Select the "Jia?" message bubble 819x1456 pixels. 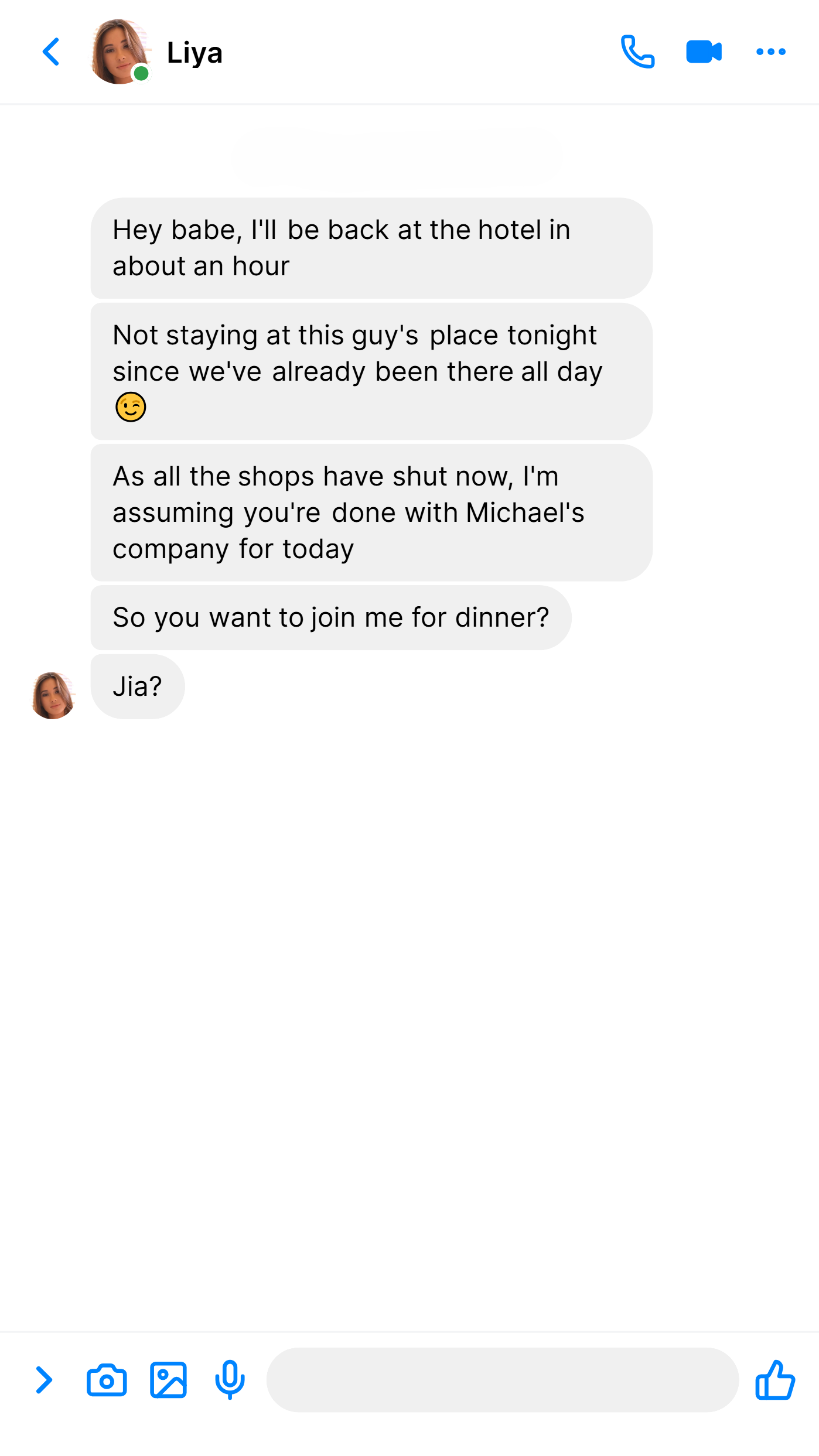[x=138, y=686]
